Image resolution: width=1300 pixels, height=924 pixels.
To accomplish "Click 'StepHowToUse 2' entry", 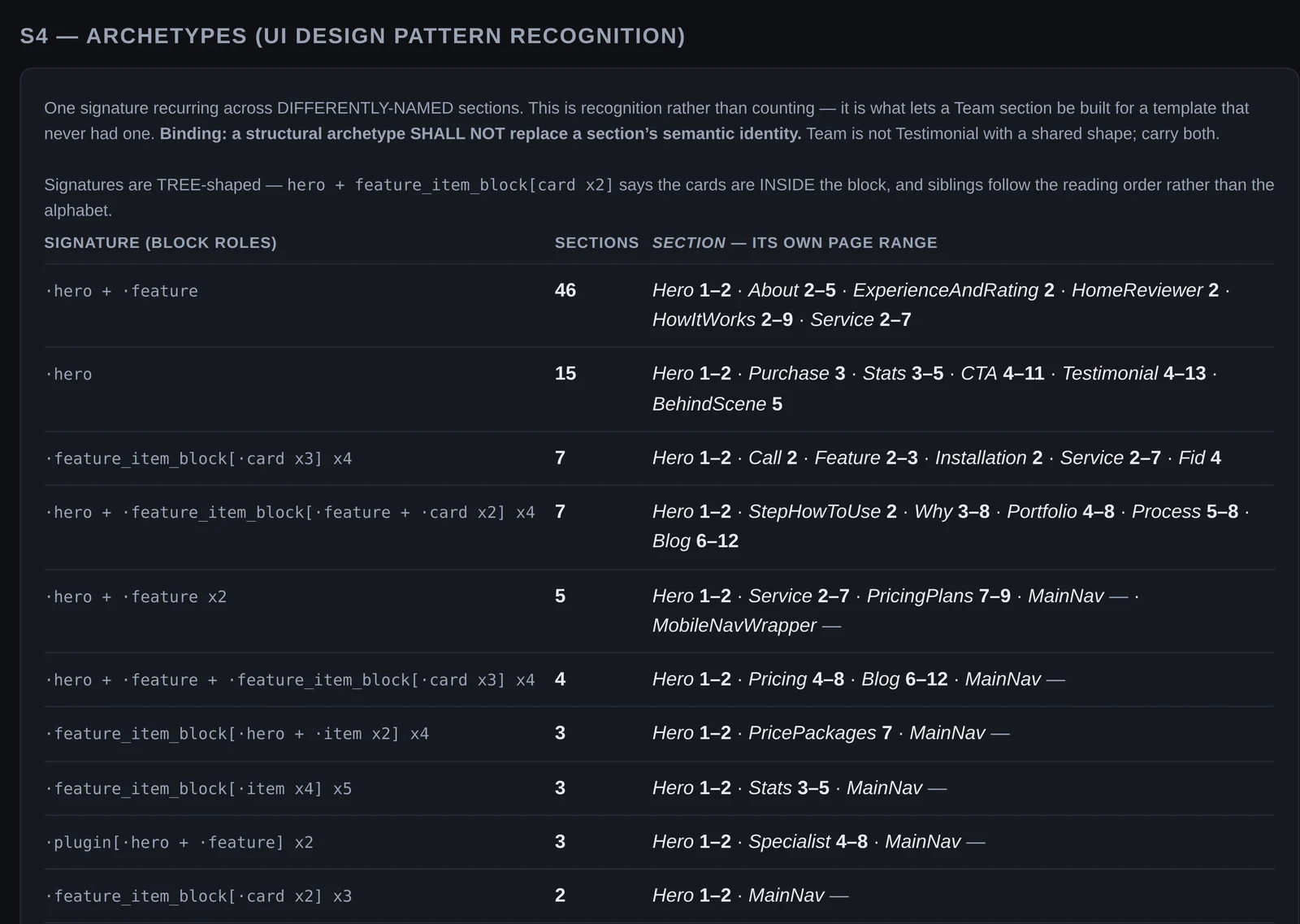I will pos(822,511).
